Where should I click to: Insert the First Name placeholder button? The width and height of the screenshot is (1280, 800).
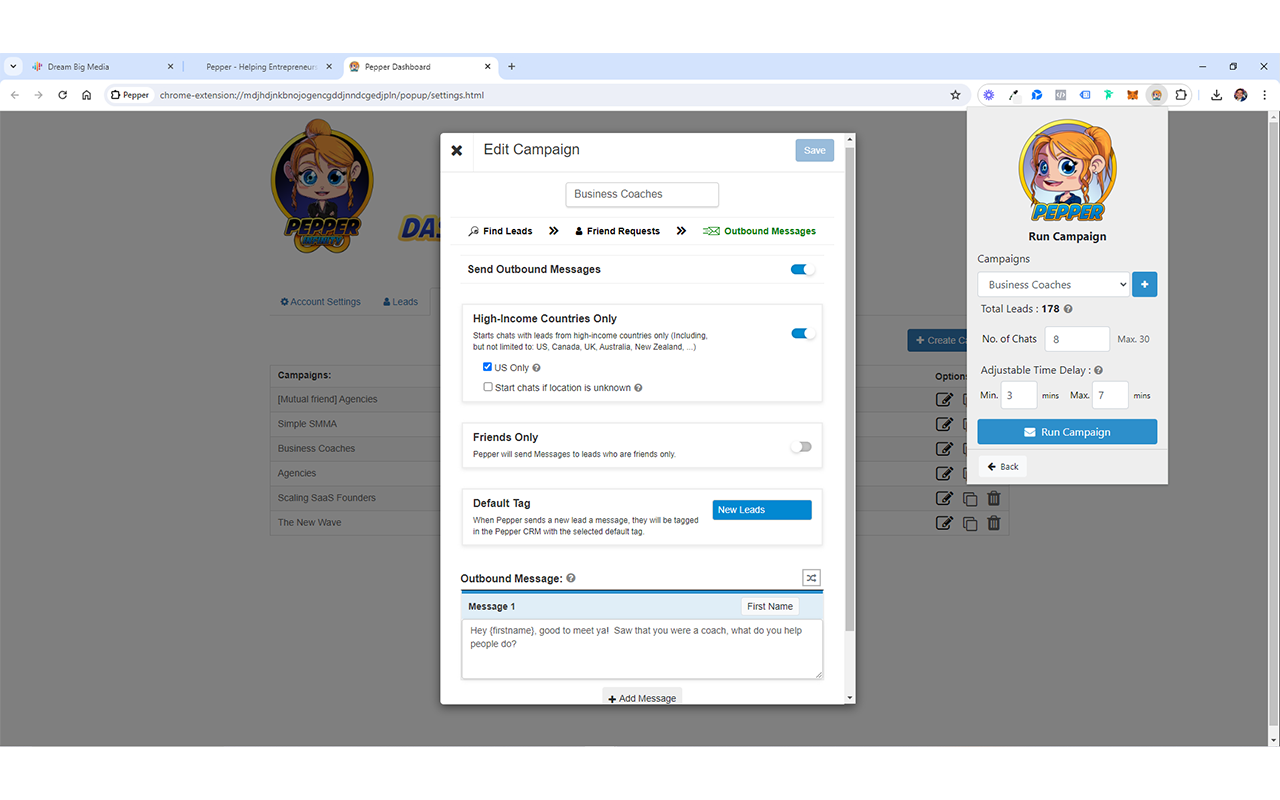point(770,607)
